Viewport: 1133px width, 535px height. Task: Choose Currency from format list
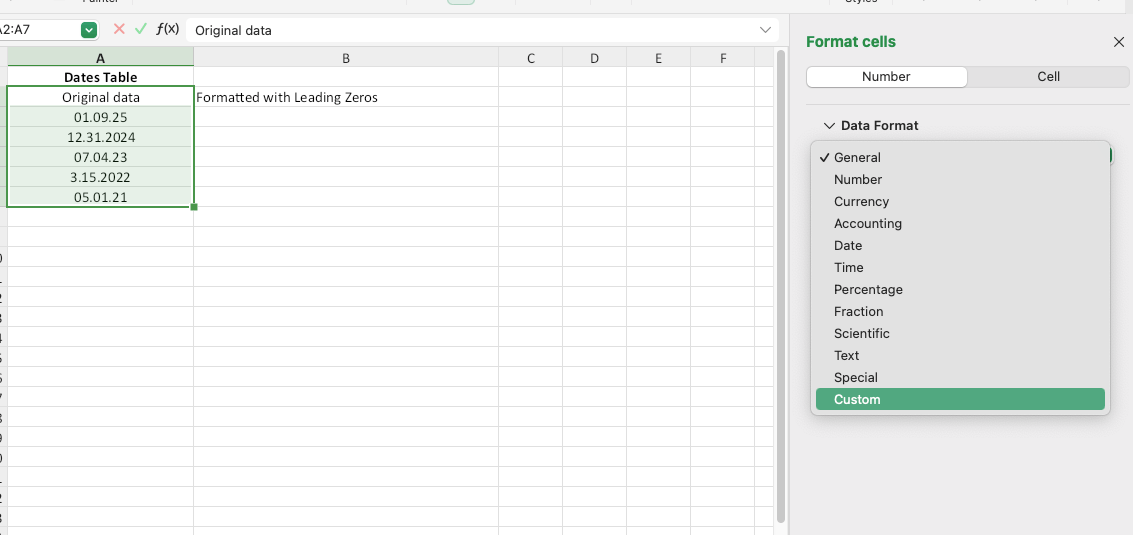(x=960, y=202)
